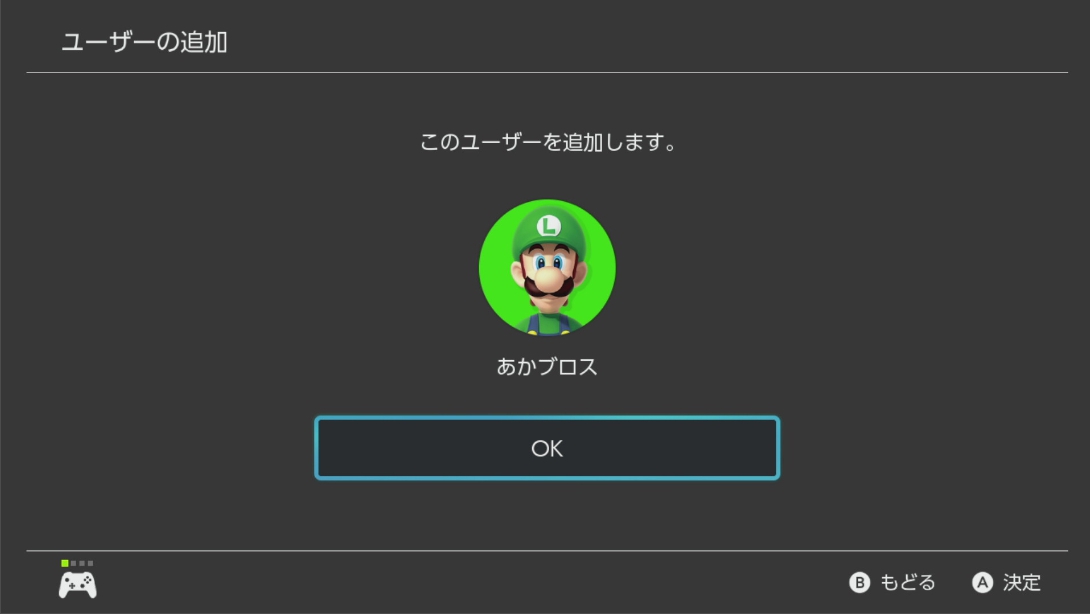Click the controller icon in the footer
Viewport: 1090px width, 614px height.
[x=77, y=584]
